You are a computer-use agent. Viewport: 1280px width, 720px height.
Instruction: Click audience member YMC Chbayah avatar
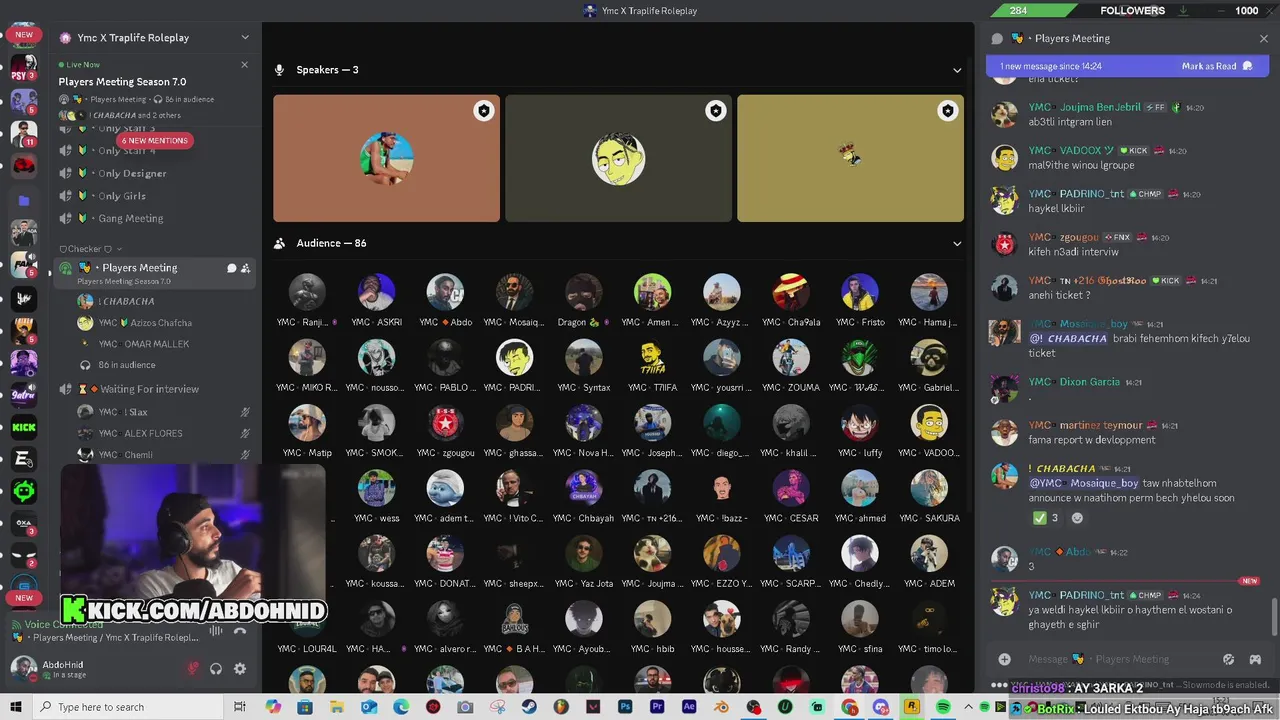pos(583,488)
